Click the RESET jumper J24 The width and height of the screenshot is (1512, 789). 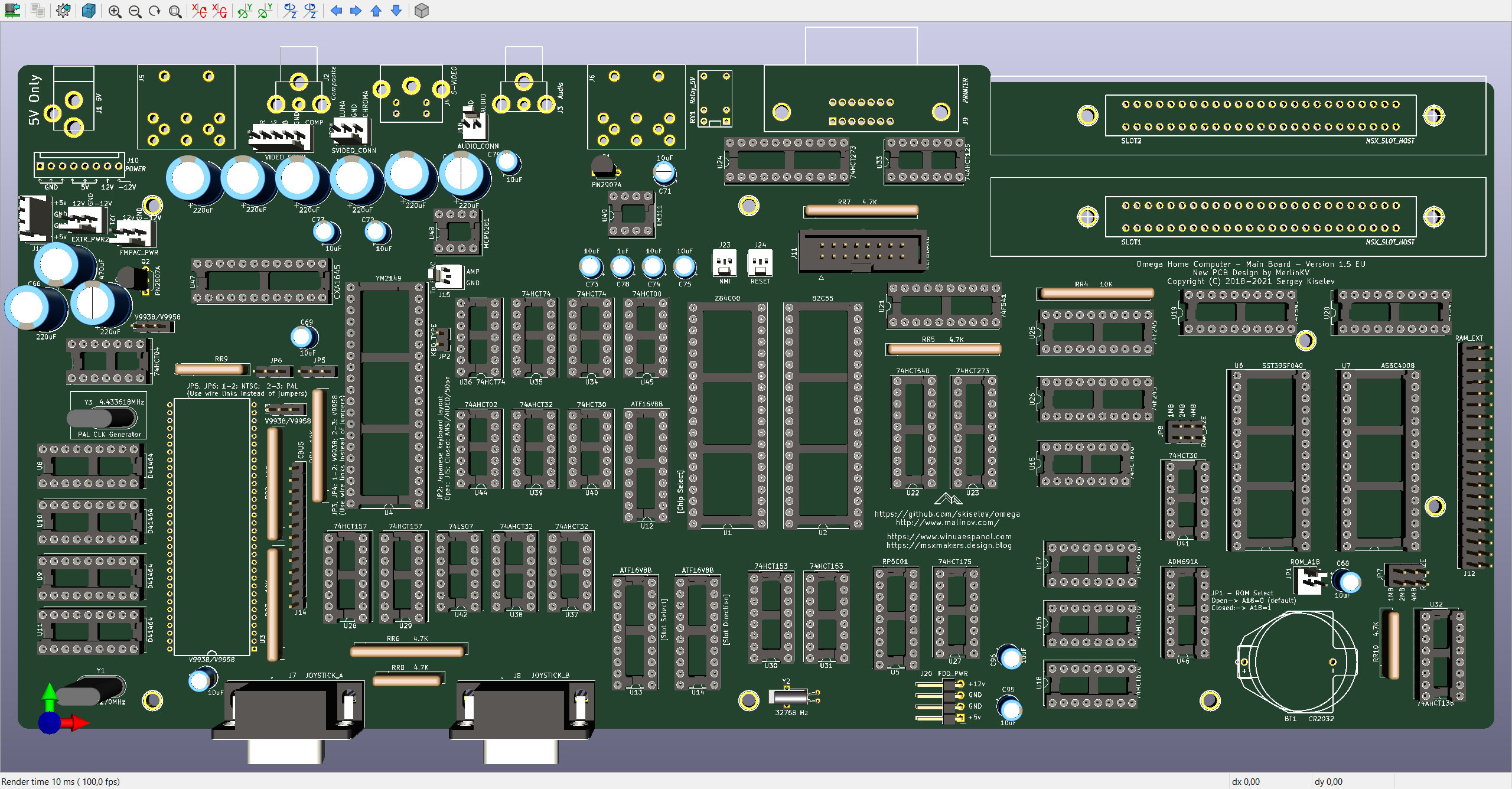pos(760,263)
